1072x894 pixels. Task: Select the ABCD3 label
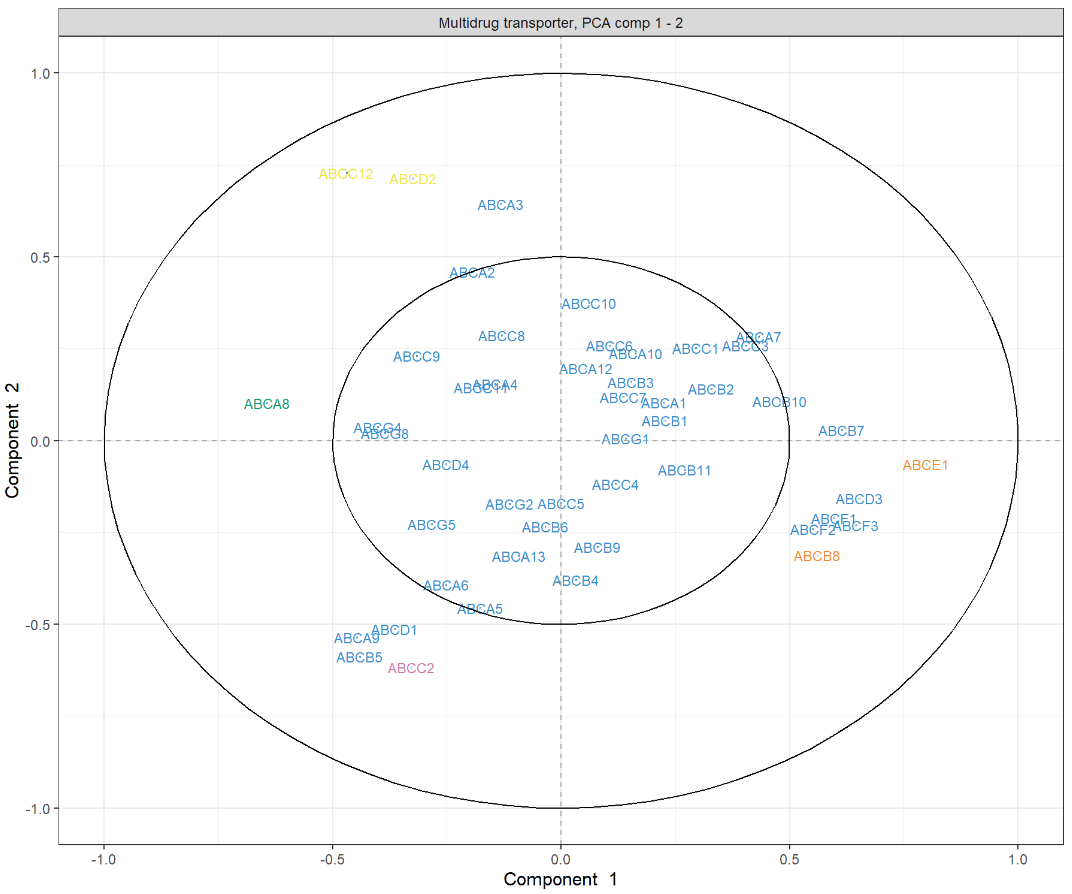tap(859, 500)
